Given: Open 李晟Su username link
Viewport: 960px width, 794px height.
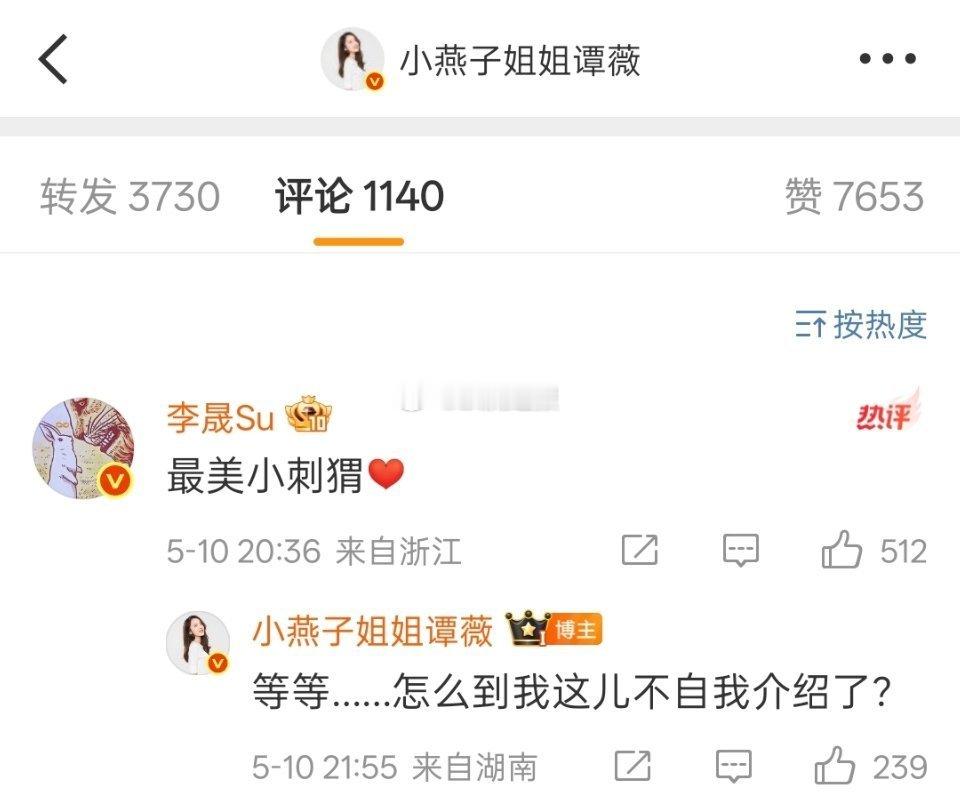Looking at the screenshot, I should pos(220,418).
